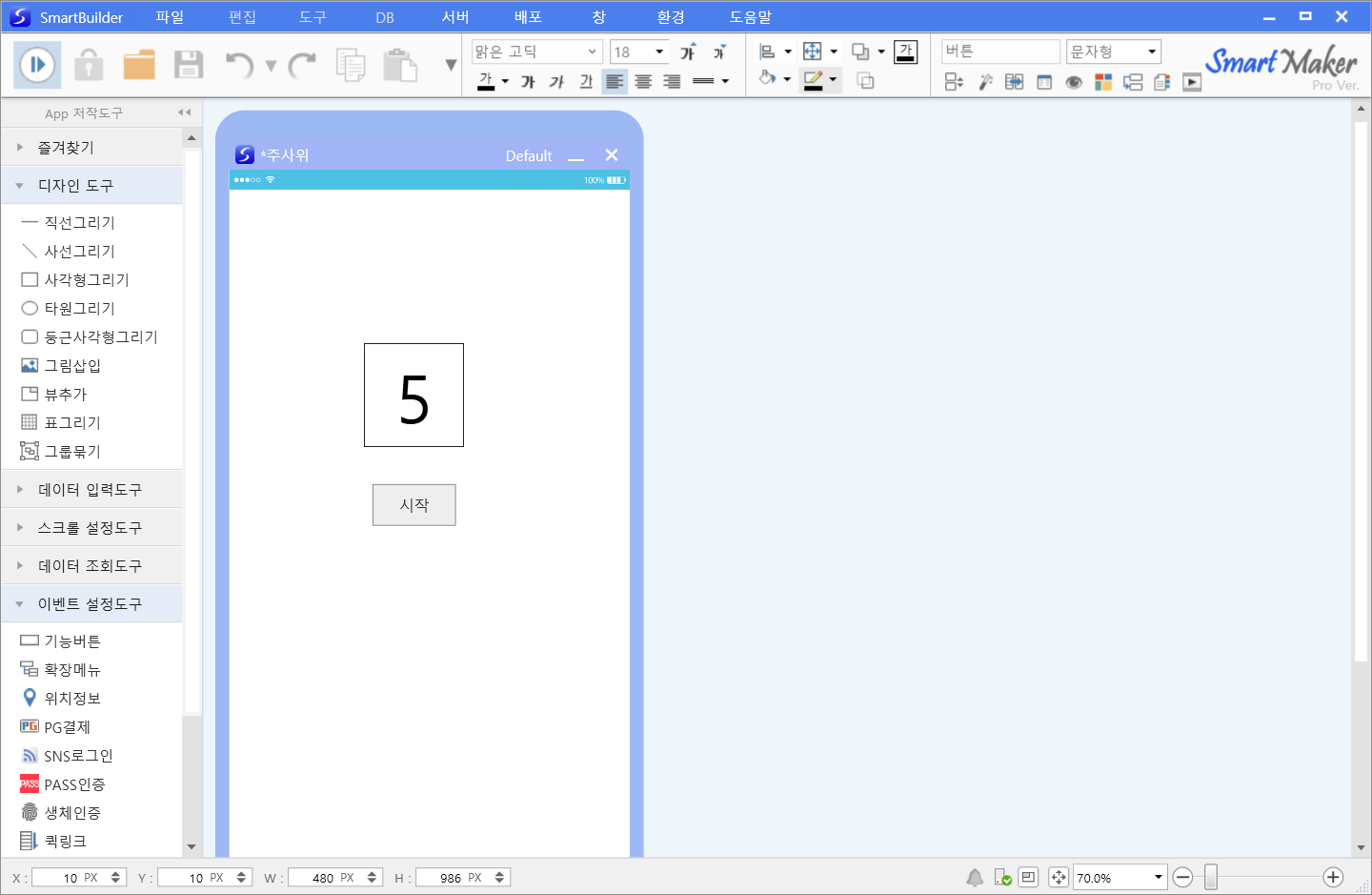1372x895 pixels.
Task: Open the DB menu
Action: (x=385, y=17)
